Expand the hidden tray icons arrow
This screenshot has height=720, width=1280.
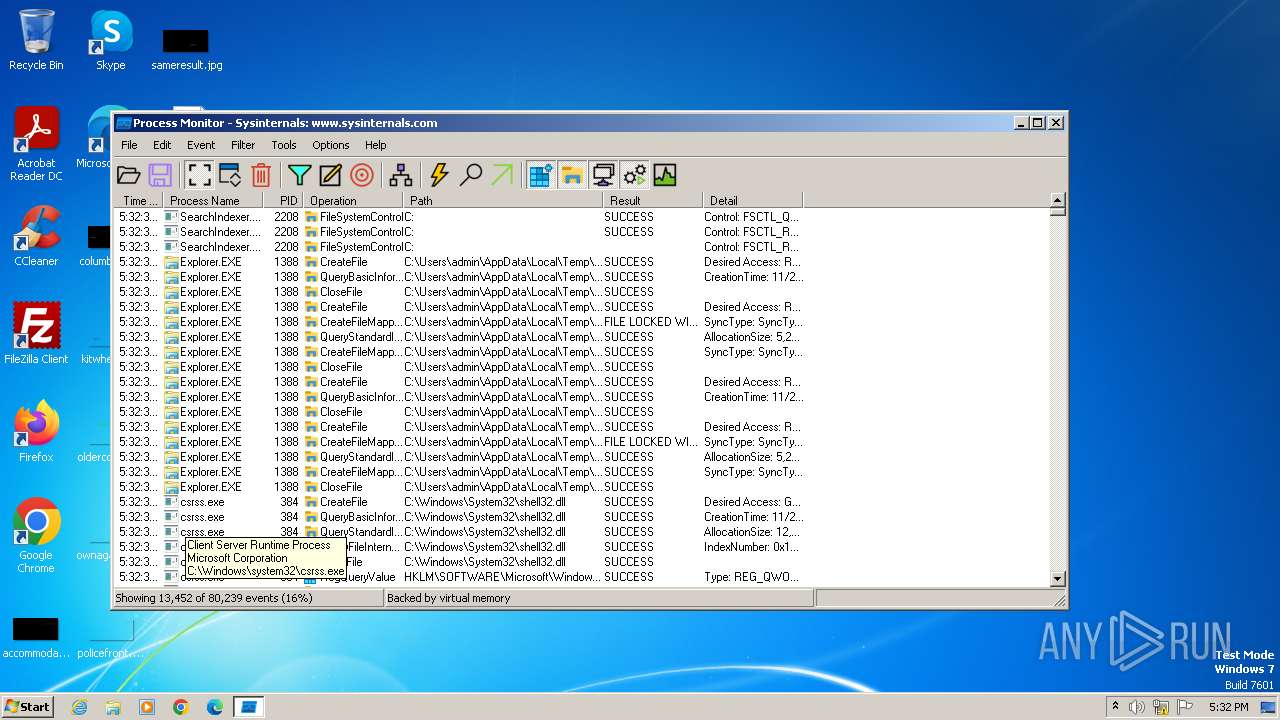tap(1115, 707)
